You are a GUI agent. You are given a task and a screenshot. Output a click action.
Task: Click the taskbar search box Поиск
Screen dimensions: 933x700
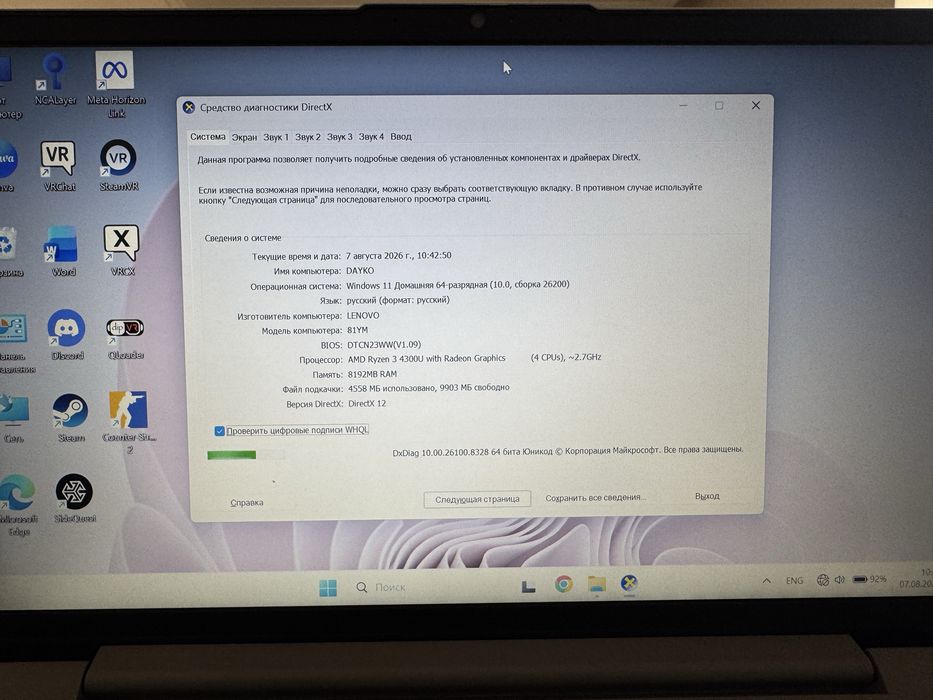pos(381,588)
